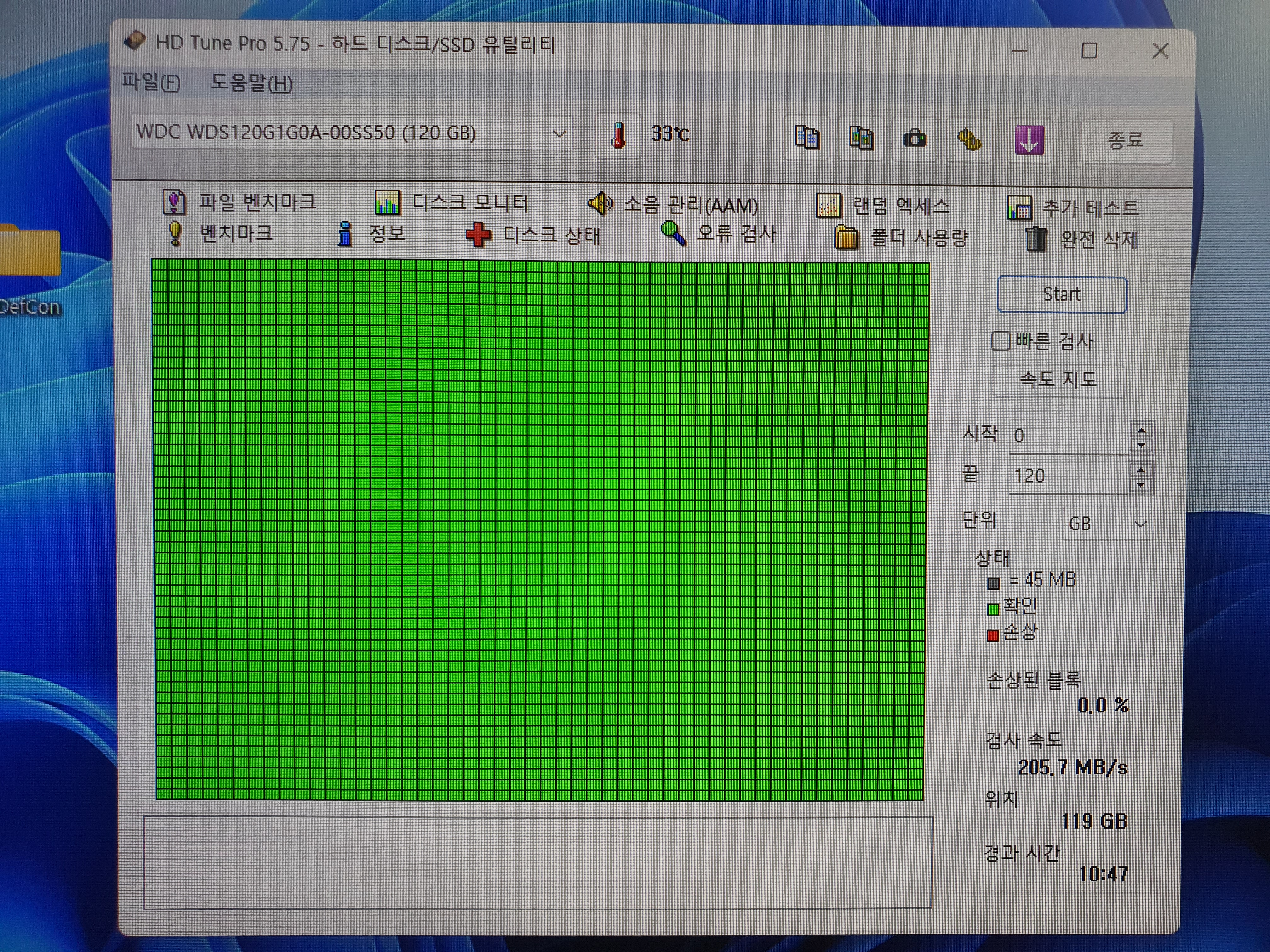Open the options wrench icon
Screen dimensions: 1270x952
click(x=969, y=140)
